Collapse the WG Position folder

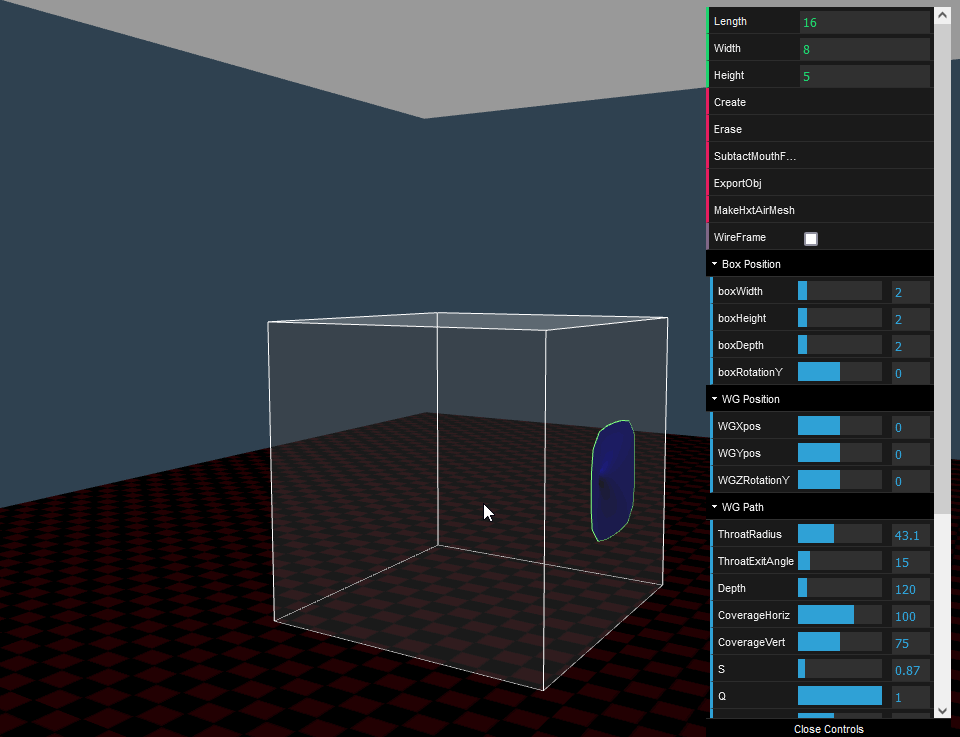(820, 398)
